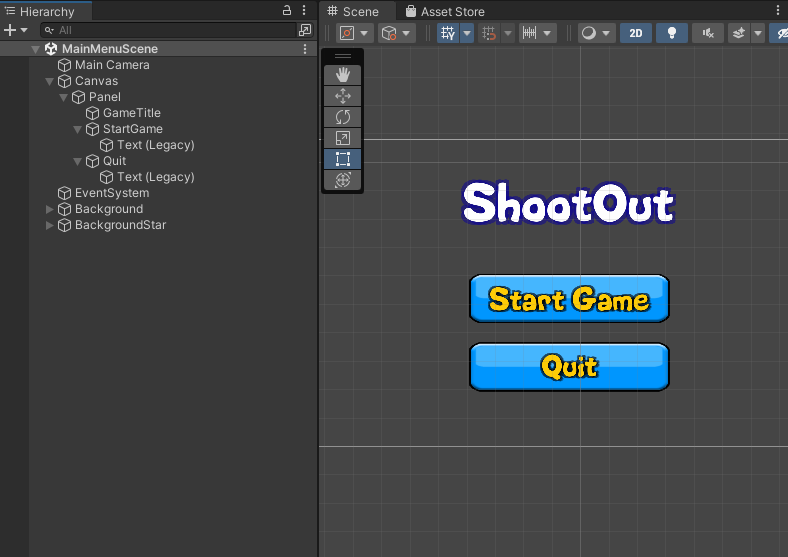This screenshot has width=788, height=557.
Task: Toggle the 2D view mode button
Action: click(636, 33)
